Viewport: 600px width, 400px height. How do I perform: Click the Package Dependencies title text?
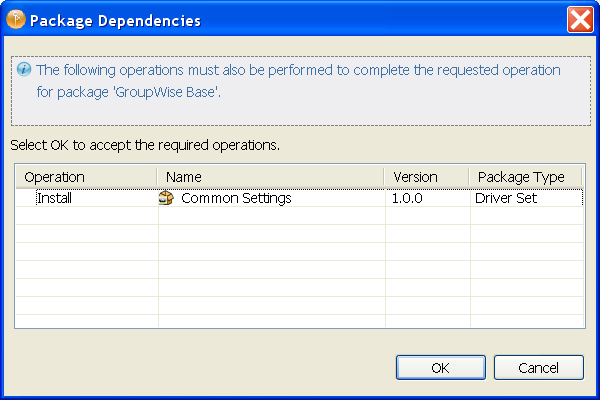point(115,20)
